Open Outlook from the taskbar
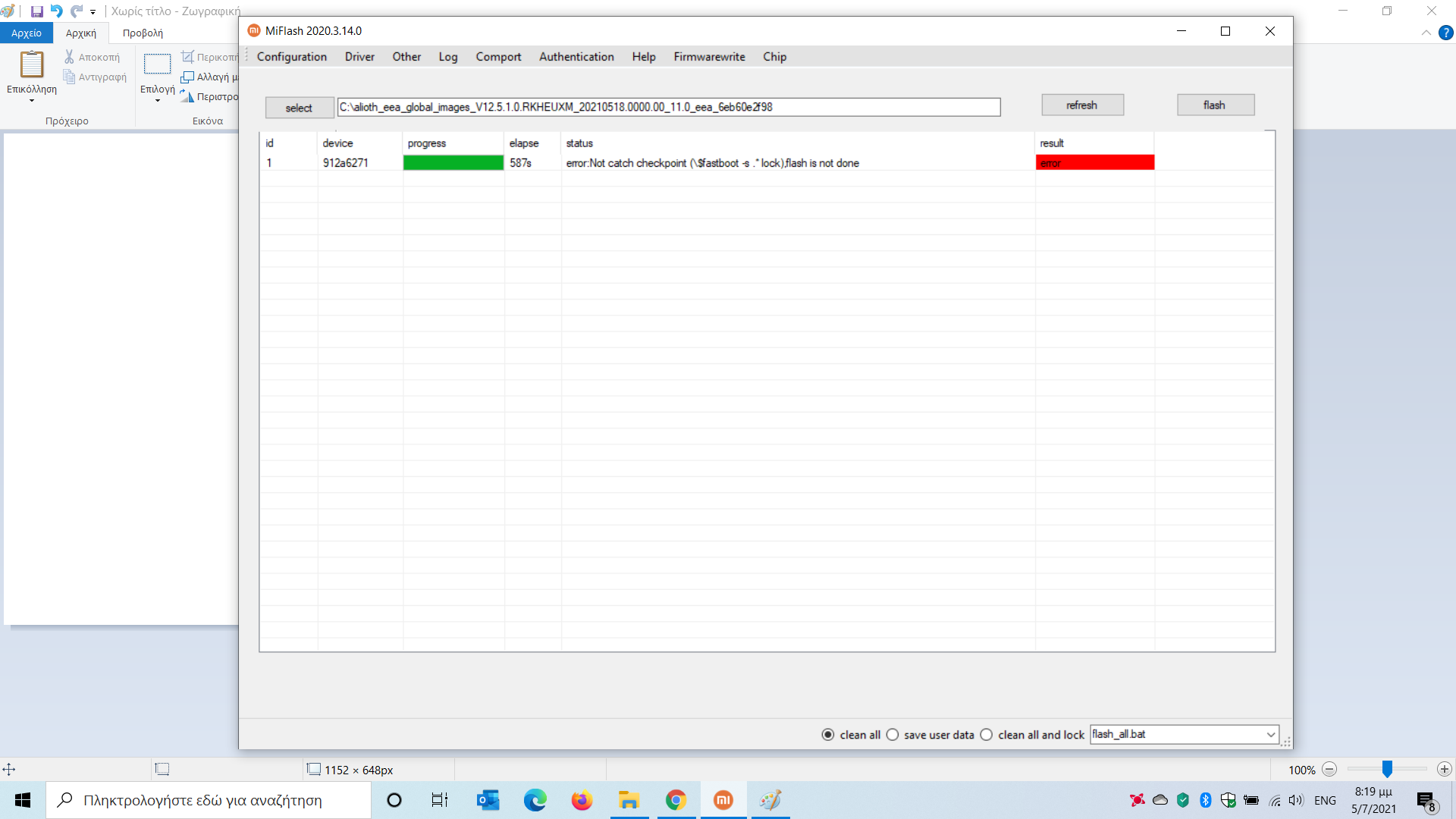 pos(488,800)
